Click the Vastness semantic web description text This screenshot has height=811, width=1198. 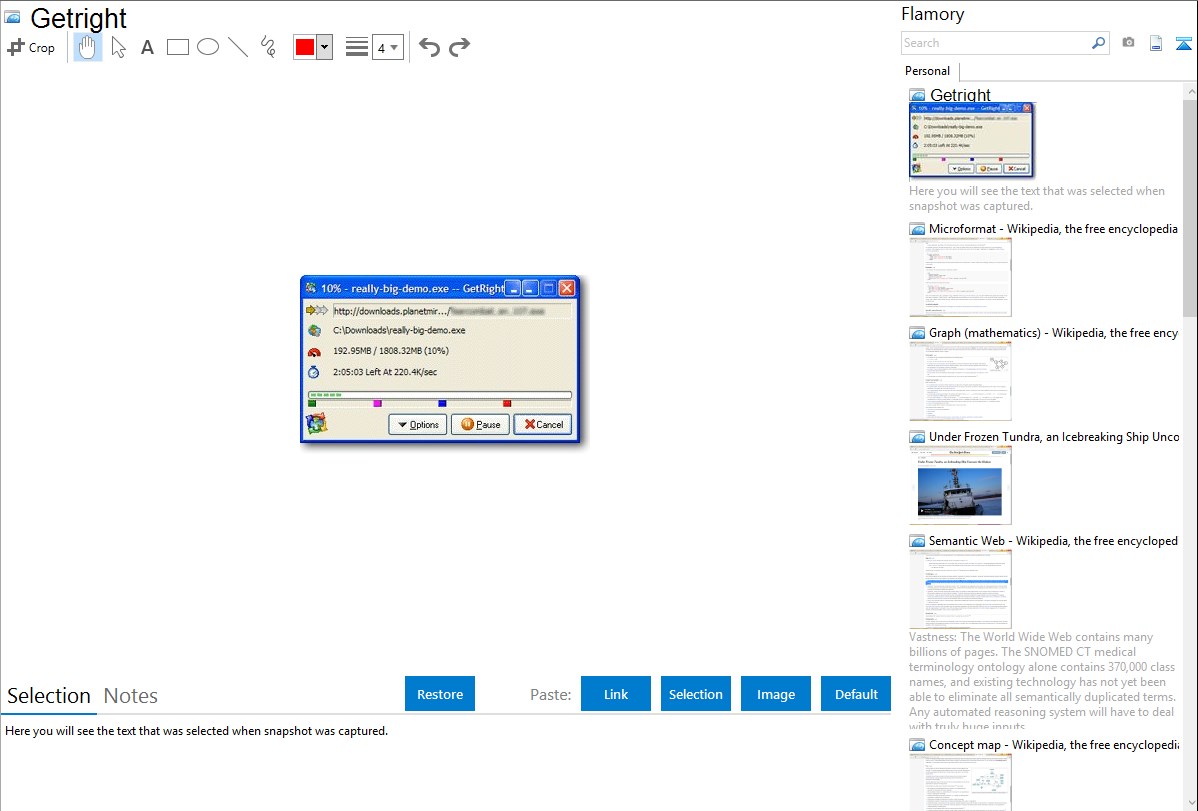1042,681
